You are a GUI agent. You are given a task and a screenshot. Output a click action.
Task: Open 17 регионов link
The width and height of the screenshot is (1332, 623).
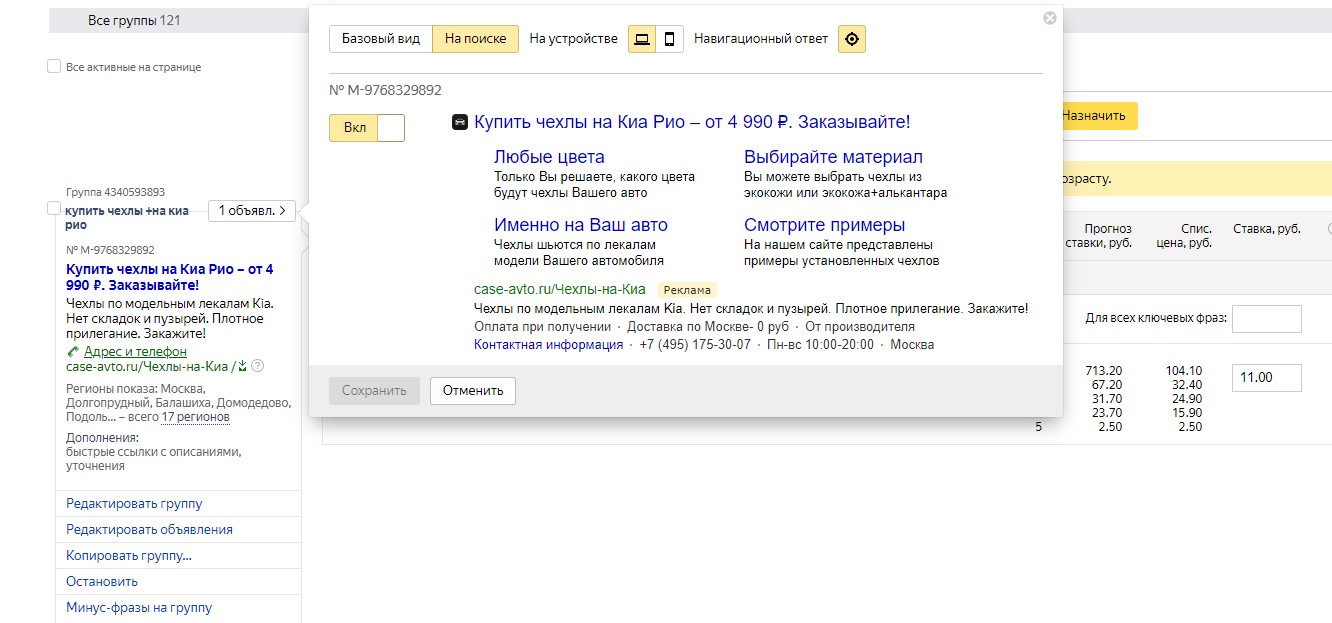coord(196,417)
